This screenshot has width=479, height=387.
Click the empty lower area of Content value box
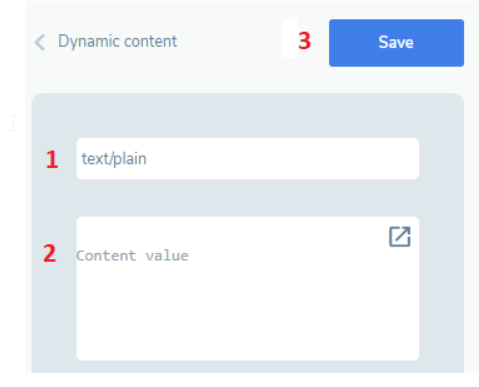(x=248, y=317)
